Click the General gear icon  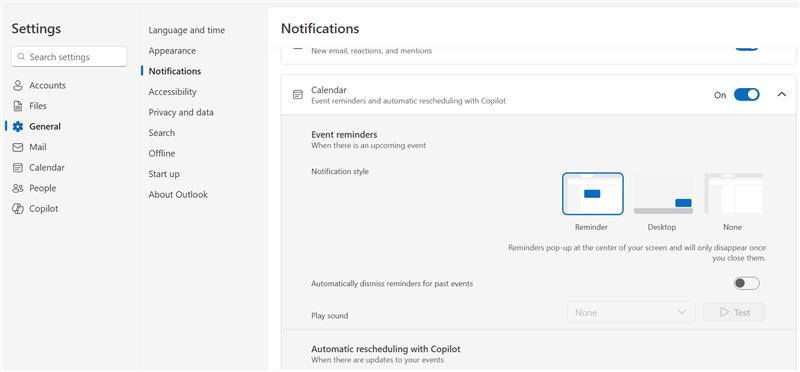(x=18, y=127)
